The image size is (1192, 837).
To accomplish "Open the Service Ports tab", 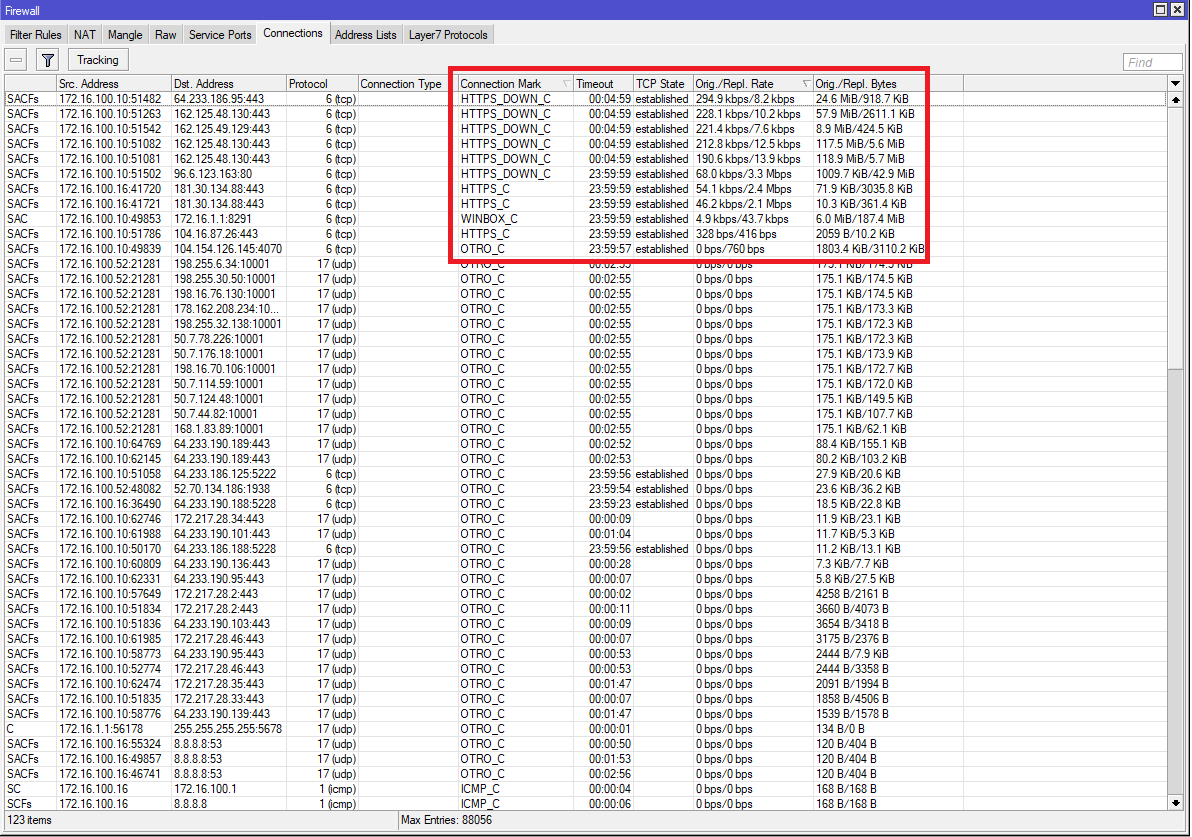I will tap(219, 34).
